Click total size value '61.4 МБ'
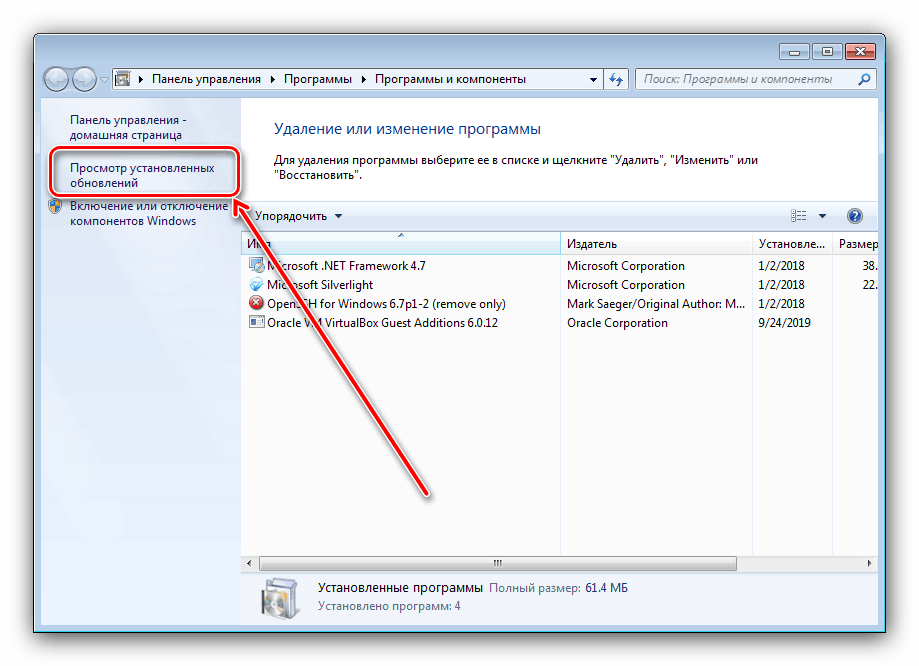 (606, 588)
